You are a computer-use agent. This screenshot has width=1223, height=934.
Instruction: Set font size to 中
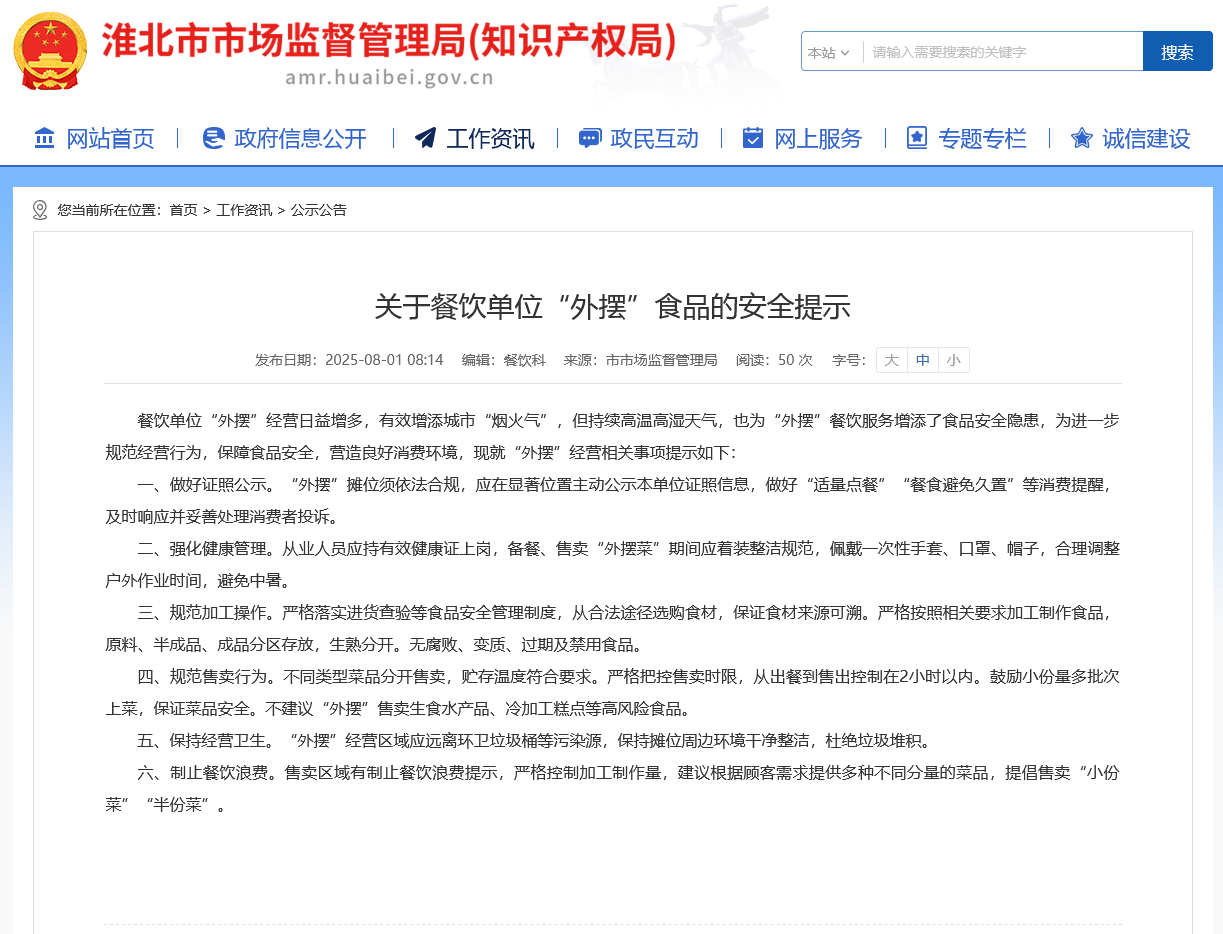(923, 360)
